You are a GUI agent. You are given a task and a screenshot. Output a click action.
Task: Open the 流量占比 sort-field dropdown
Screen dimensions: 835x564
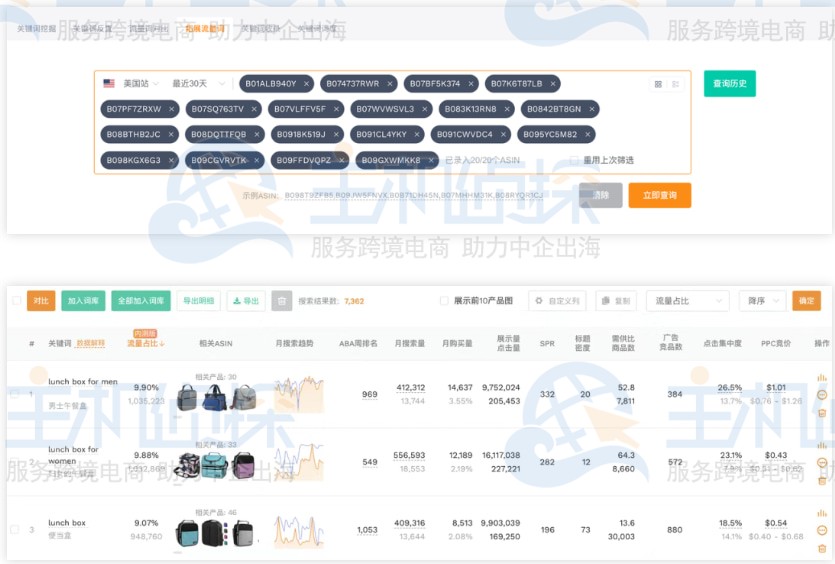click(688, 301)
